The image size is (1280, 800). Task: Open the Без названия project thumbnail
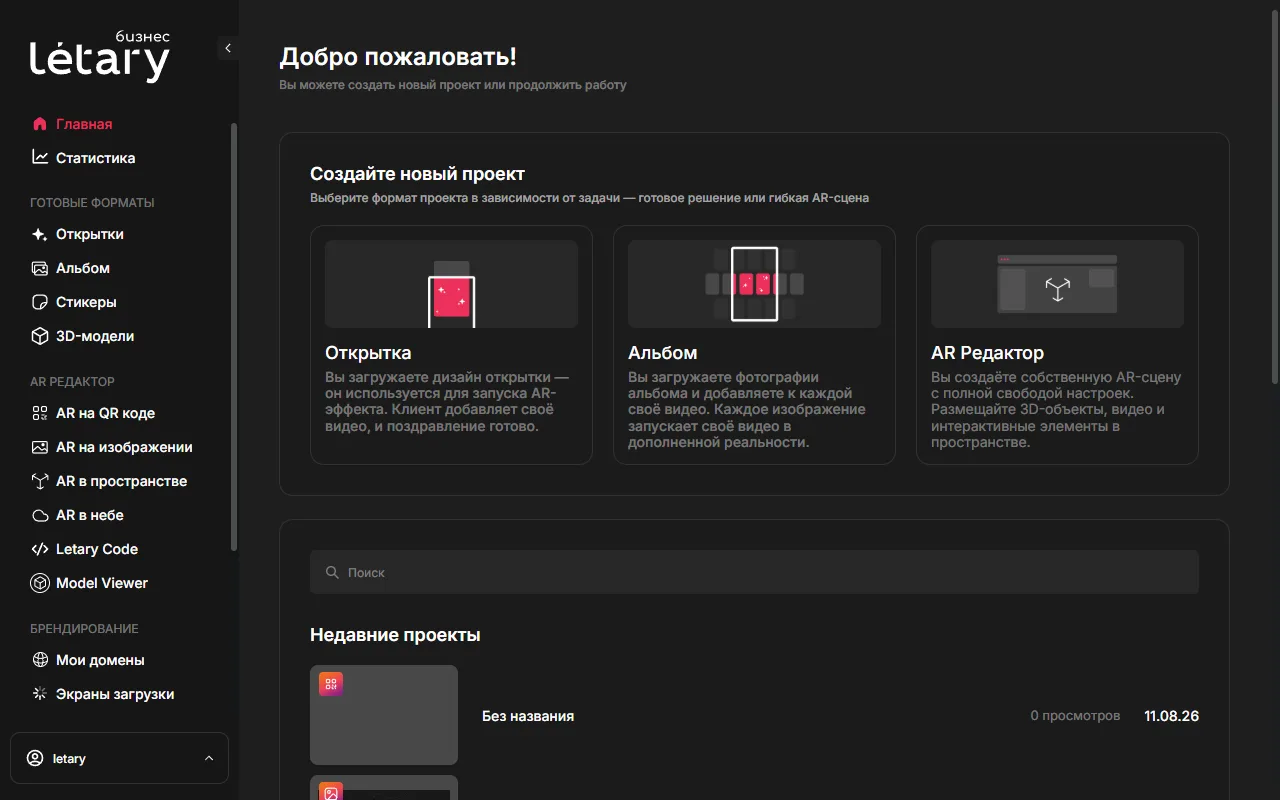tap(384, 715)
